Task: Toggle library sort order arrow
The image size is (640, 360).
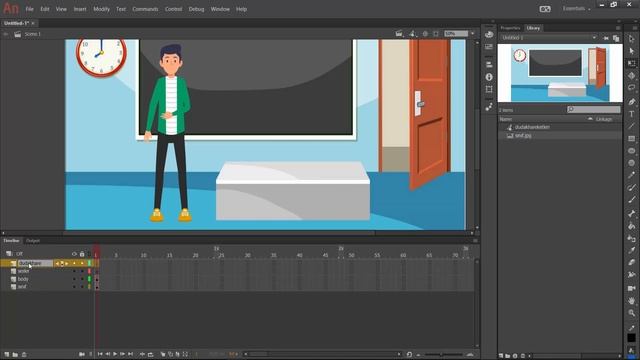Action: (590, 119)
